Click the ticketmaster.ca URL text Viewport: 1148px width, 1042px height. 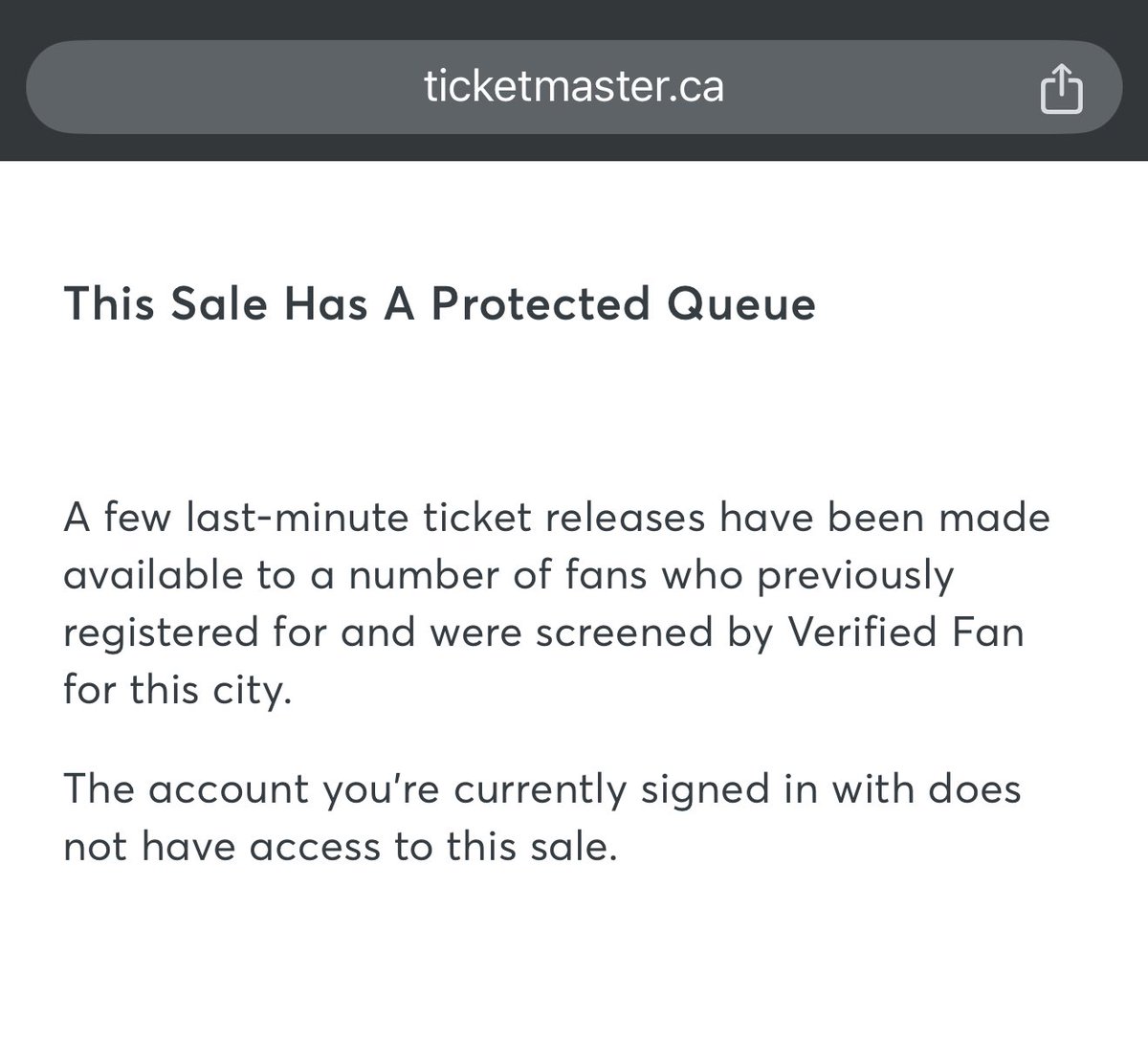(x=573, y=87)
